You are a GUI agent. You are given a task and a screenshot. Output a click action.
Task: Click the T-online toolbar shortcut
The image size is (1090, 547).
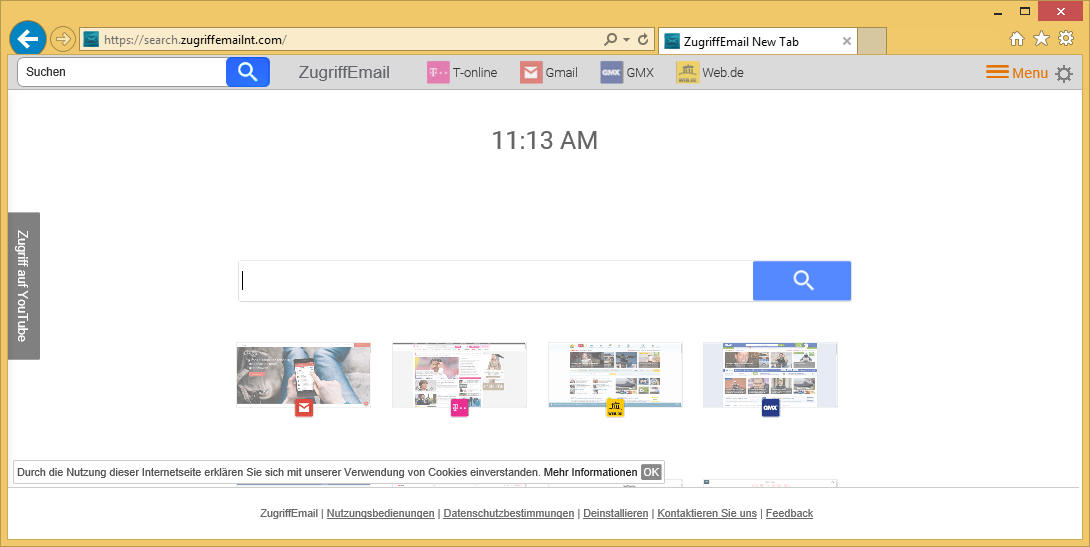click(462, 72)
